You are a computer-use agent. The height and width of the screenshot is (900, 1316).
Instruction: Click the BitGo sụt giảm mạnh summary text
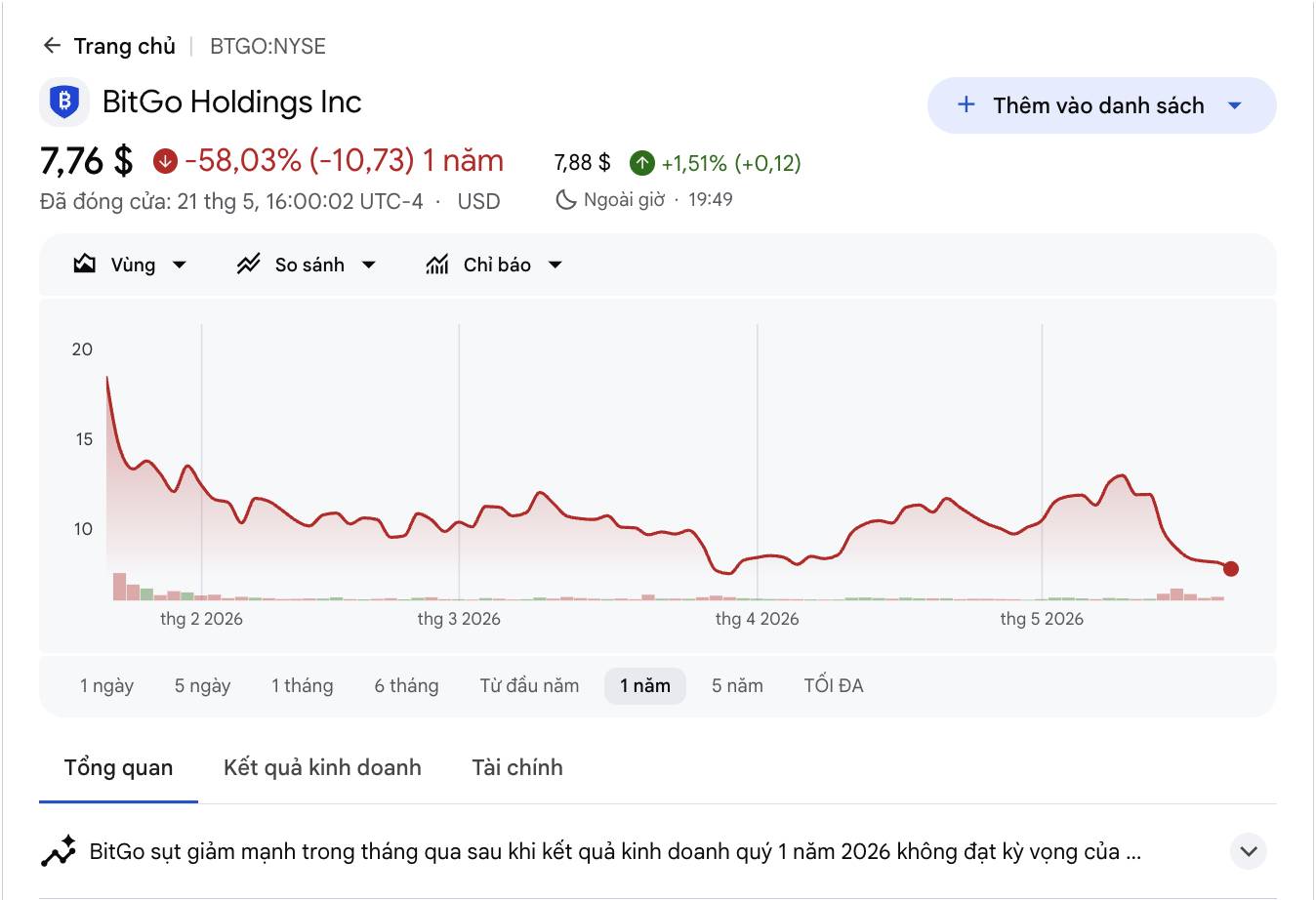click(x=615, y=851)
